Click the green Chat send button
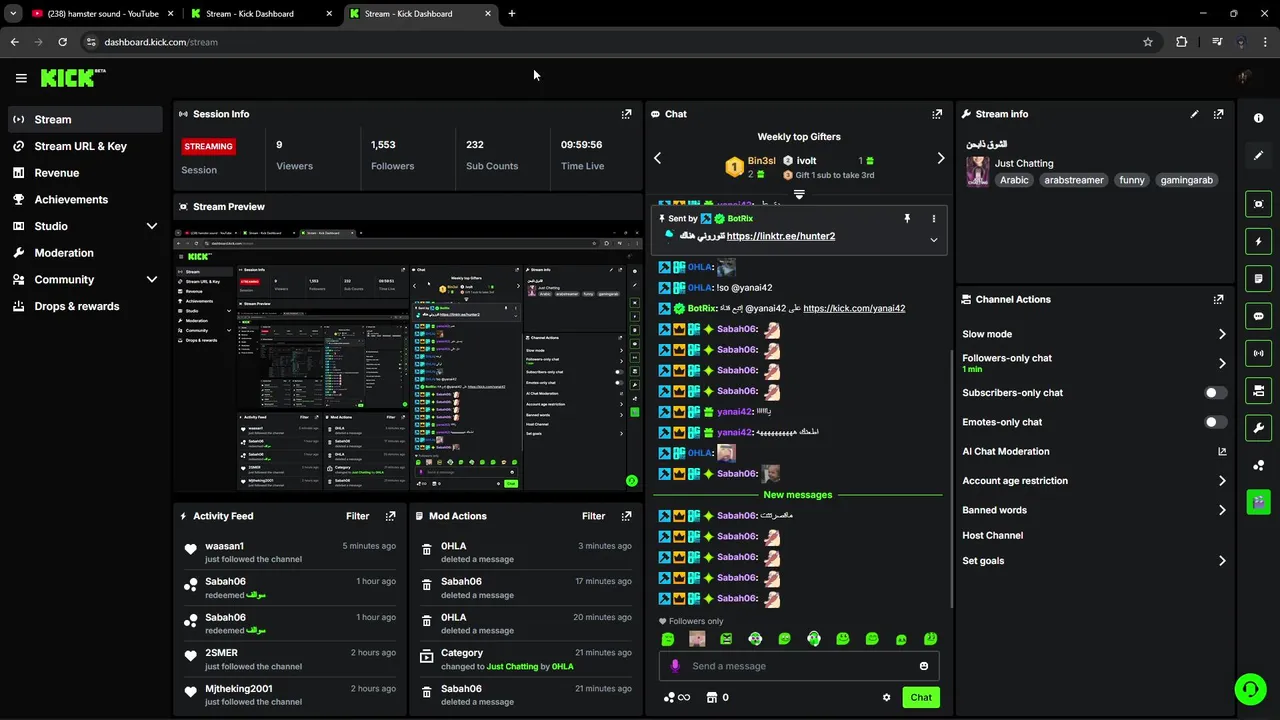The height and width of the screenshot is (720, 1280). pyautogui.click(x=920, y=697)
